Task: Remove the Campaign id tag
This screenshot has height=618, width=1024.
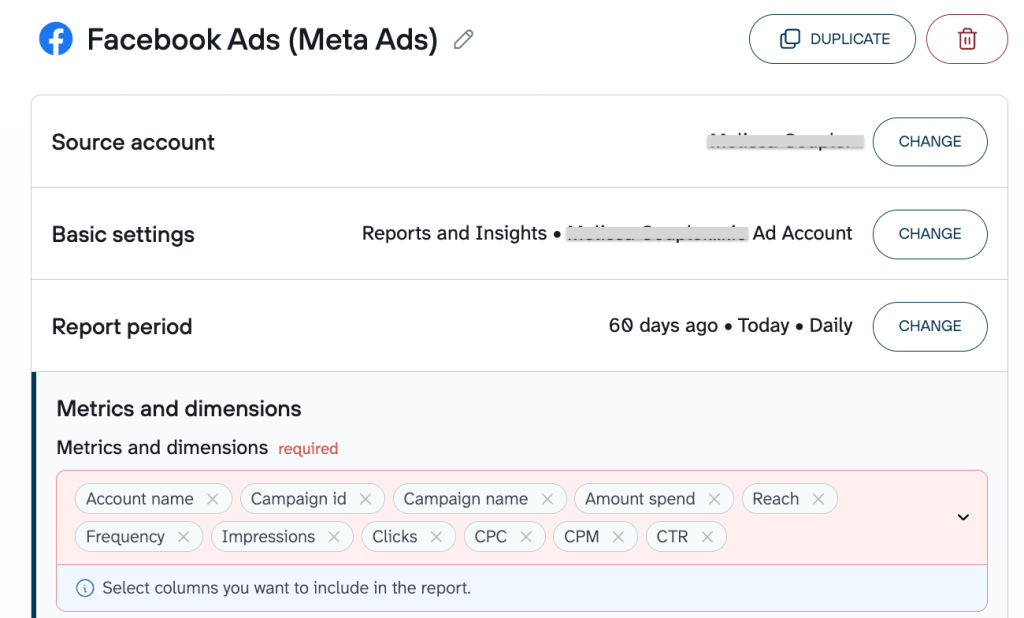Action: [x=365, y=499]
